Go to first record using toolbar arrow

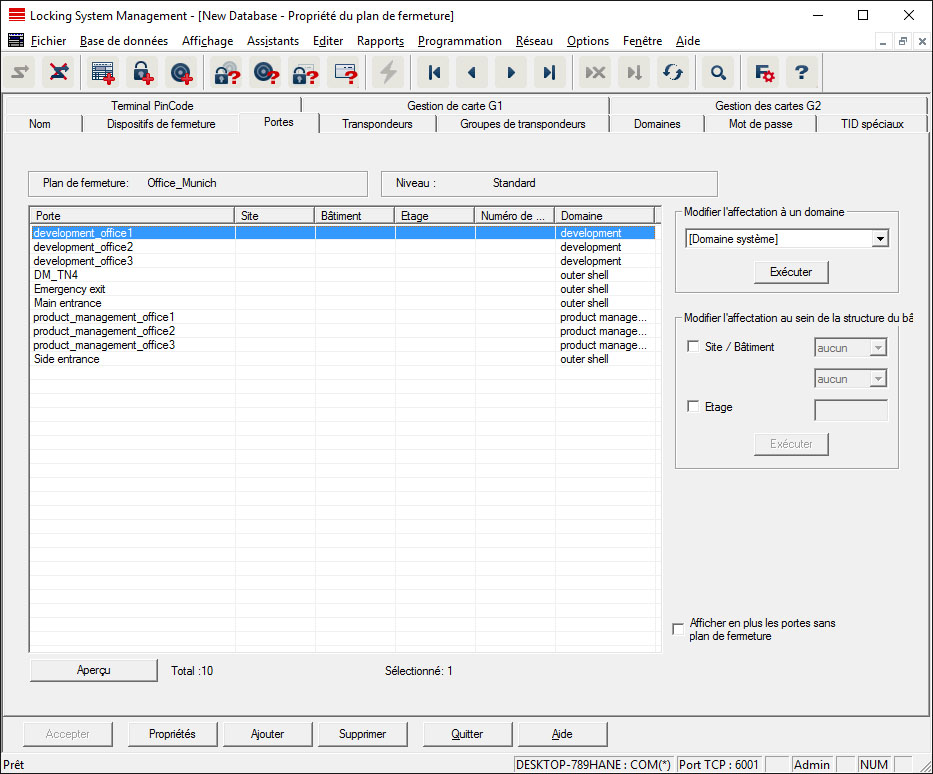(x=434, y=72)
